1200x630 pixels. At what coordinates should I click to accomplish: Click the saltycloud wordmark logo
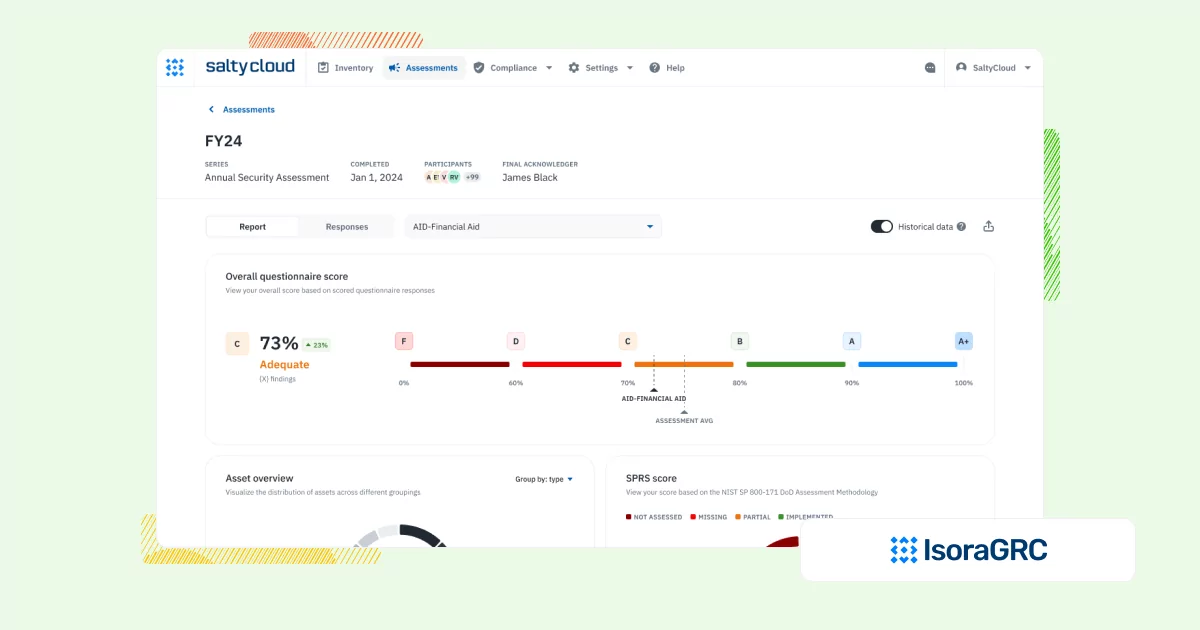pyautogui.click(x=250, y=67)
